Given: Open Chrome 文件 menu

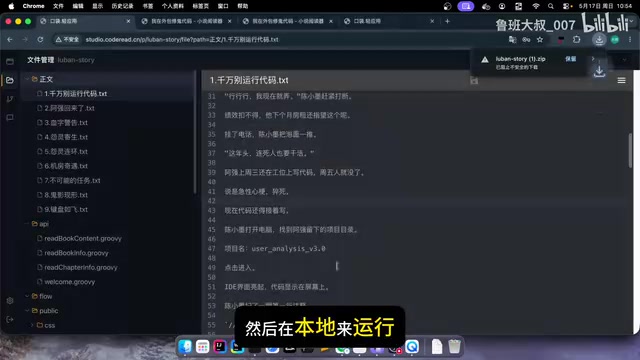Looking at the screenshot, I should (58, 6).
